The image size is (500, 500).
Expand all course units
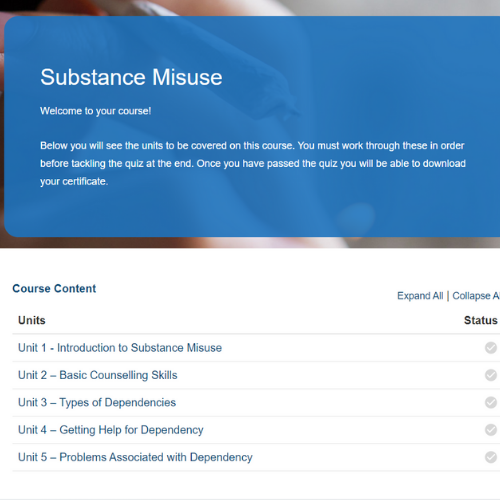point(420,296)
